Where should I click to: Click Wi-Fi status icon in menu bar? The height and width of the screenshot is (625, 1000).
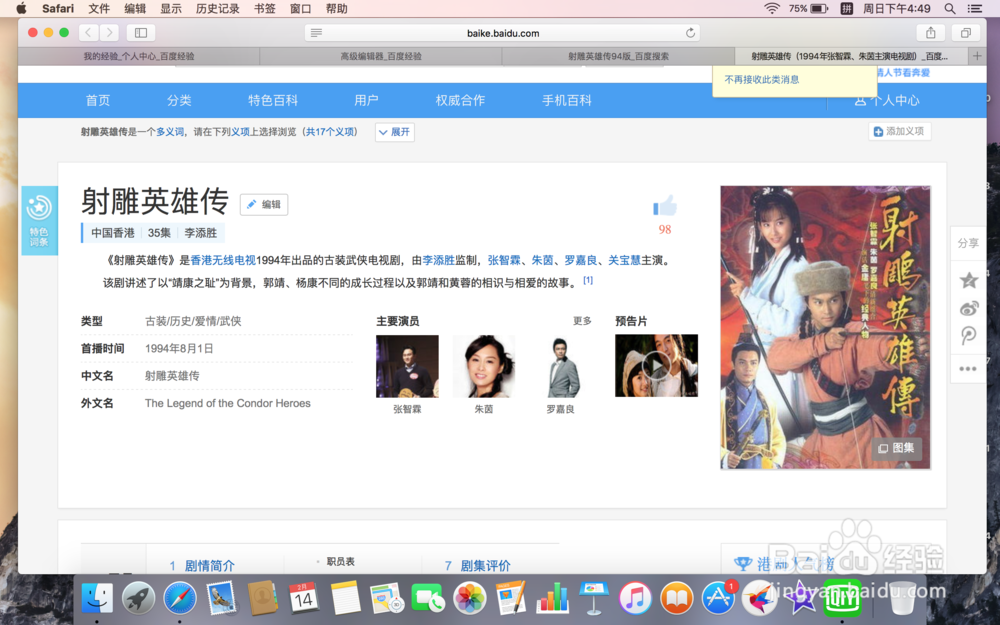(772, 8)
